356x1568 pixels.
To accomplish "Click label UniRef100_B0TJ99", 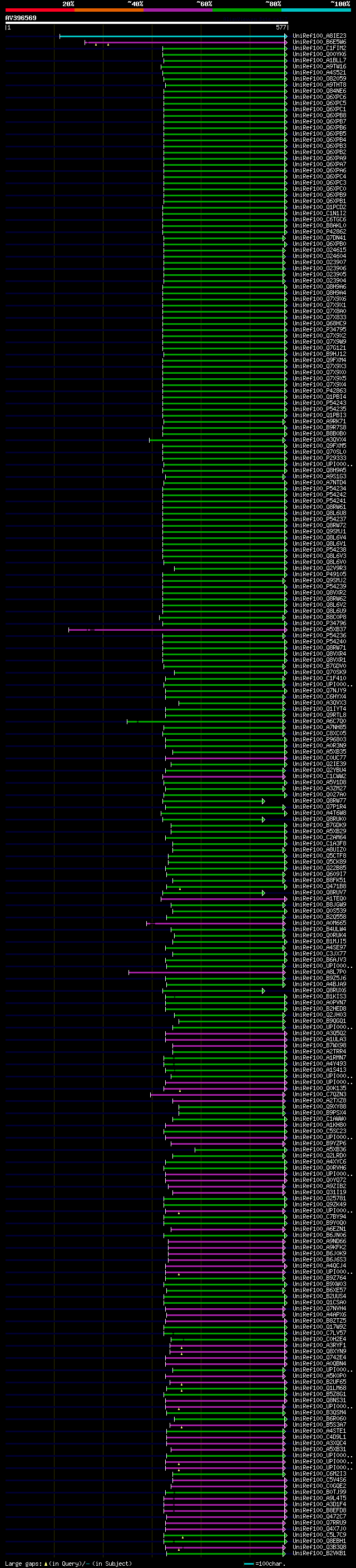I will click(x=319, y=1493).
